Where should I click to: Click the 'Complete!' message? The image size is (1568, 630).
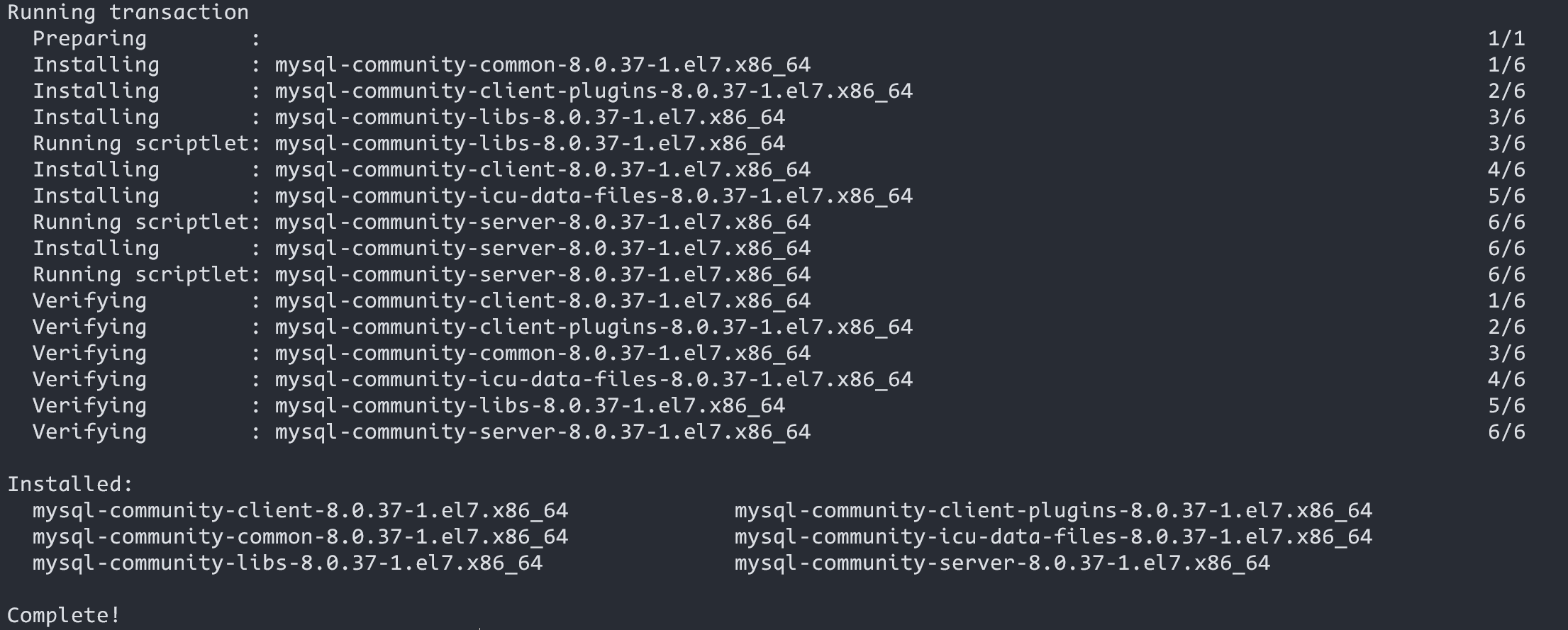pos(64,615)
